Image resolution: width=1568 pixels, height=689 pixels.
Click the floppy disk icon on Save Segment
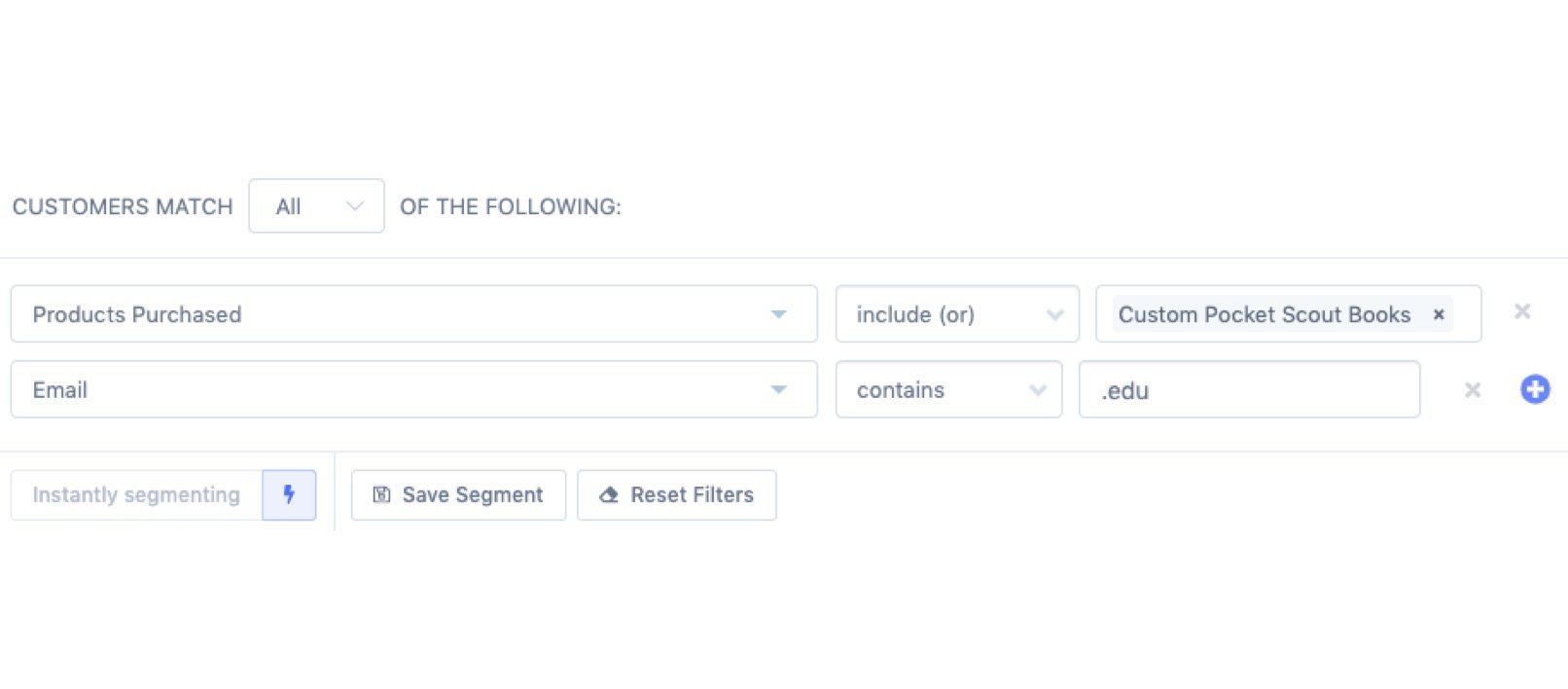[382, 495]
